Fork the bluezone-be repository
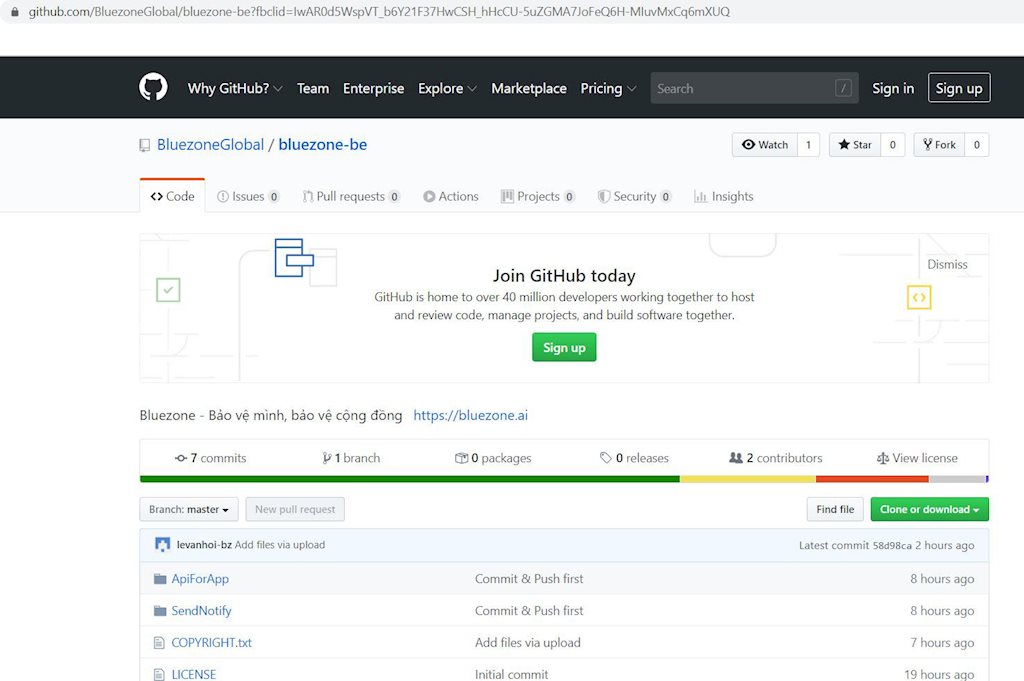The image size is (1024, 681). 939,145
